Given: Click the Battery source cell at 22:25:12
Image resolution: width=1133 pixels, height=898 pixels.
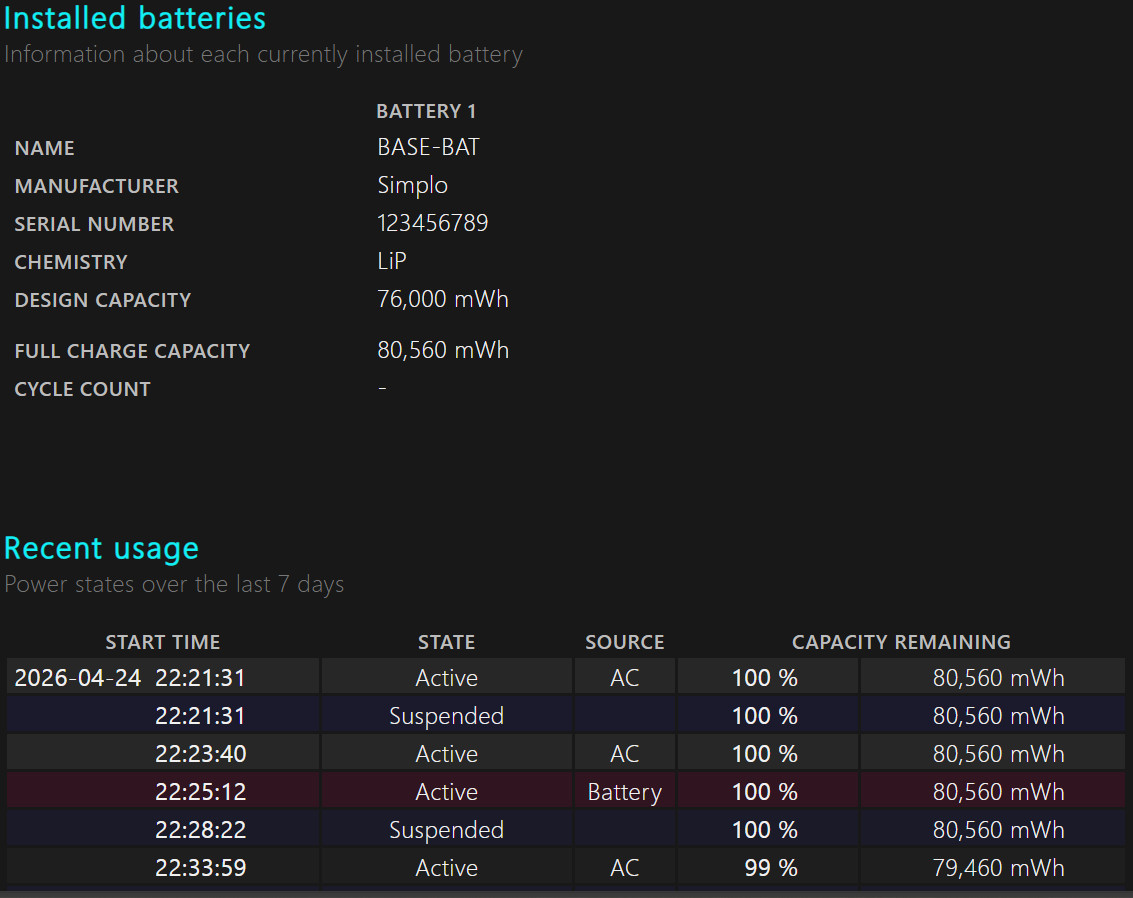Looking at the screenshot, I should [x=625, y=792].
